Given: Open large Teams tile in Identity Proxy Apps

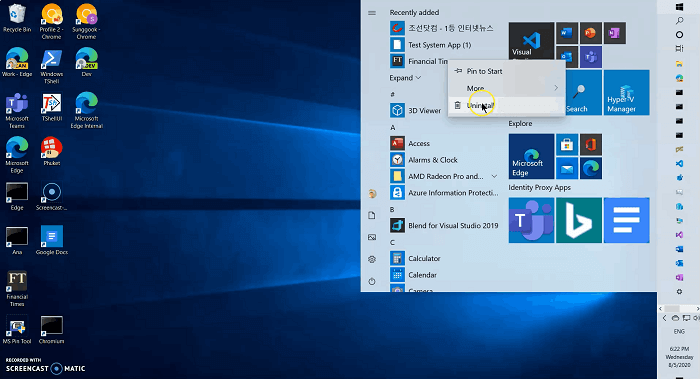Looking at the screenshot, I should pos(531,221).
